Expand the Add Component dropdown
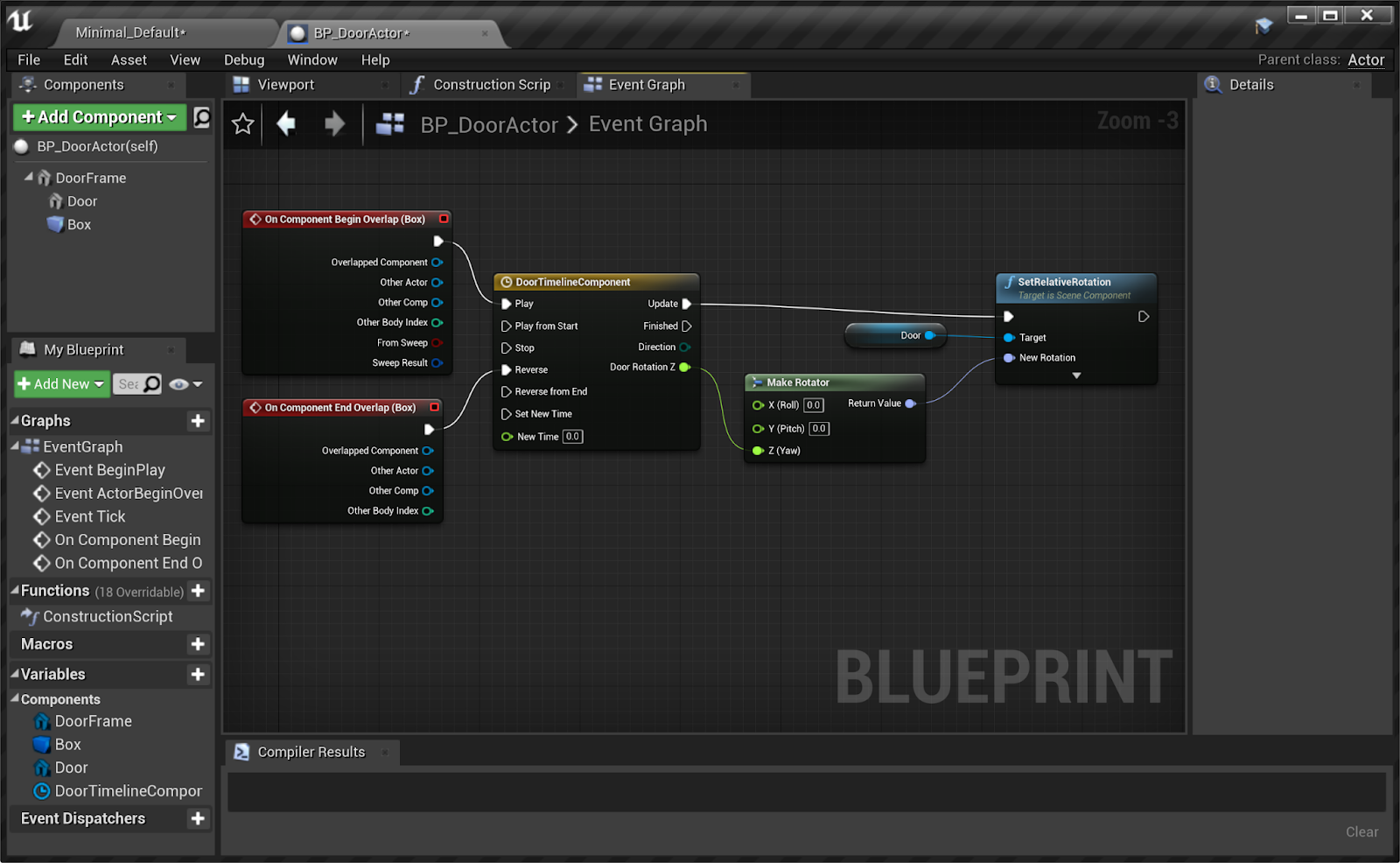The width and height of the screenshot is (1400, 863). click(x=171, y=116)
